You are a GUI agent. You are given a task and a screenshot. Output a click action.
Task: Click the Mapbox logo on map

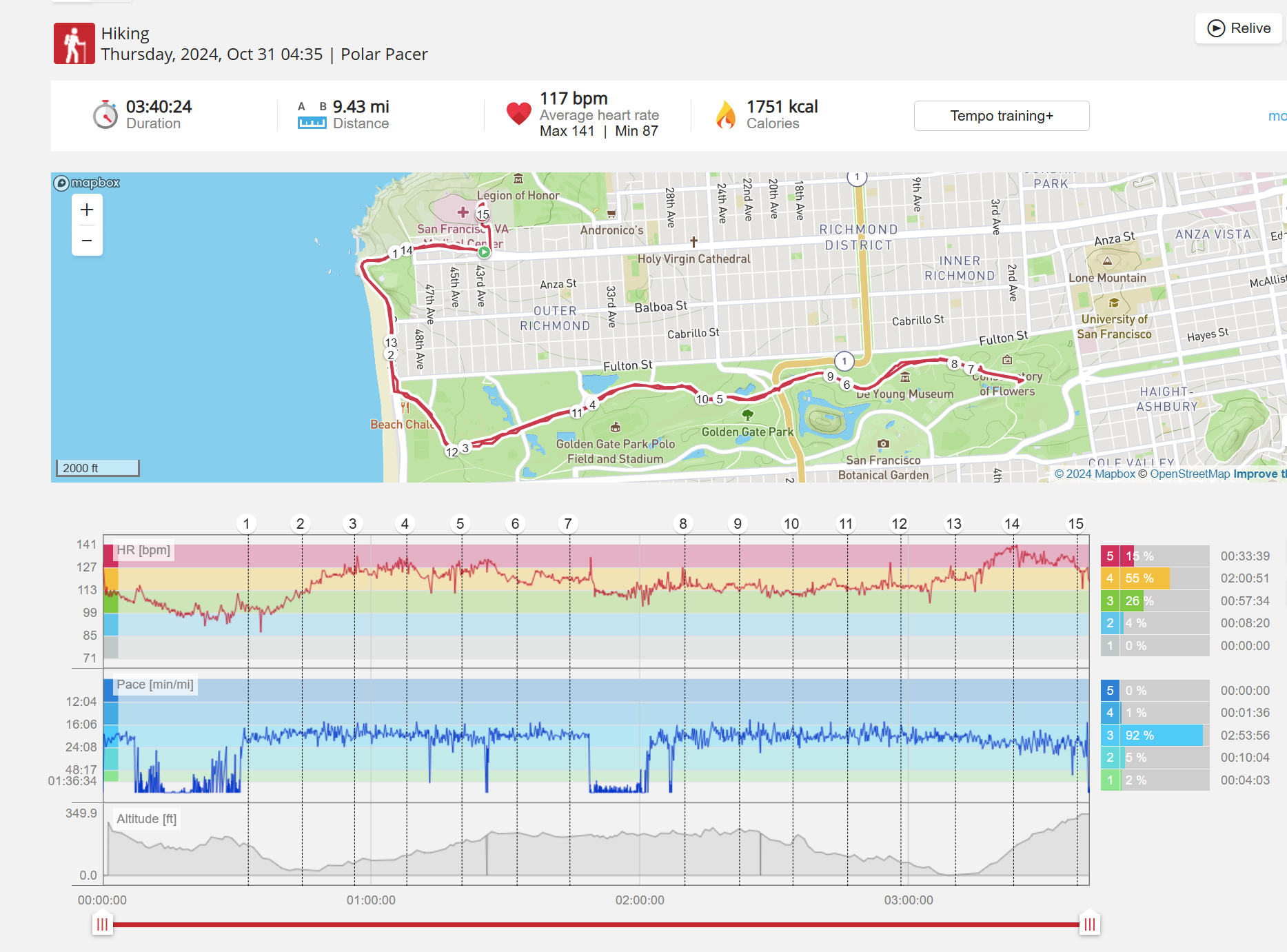88,183
